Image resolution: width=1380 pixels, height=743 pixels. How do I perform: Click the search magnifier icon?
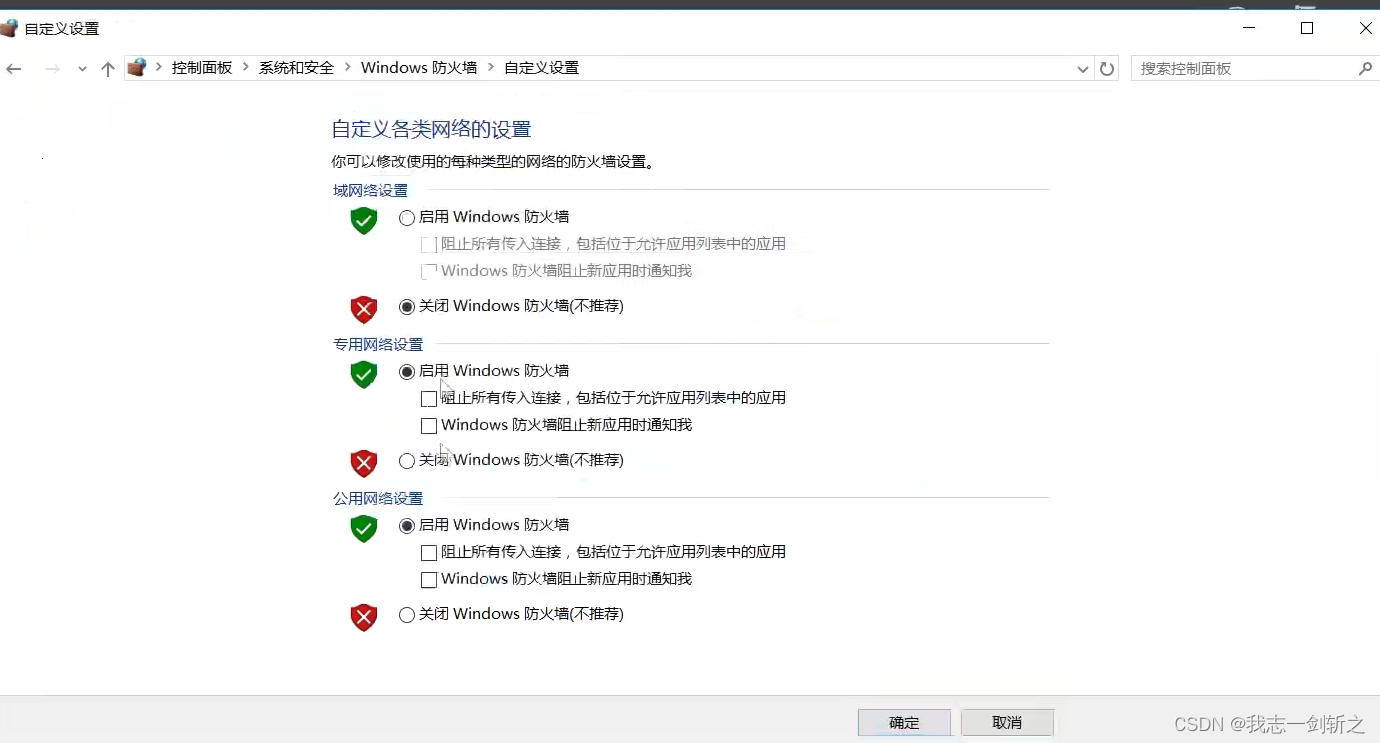coord(1365,69)
